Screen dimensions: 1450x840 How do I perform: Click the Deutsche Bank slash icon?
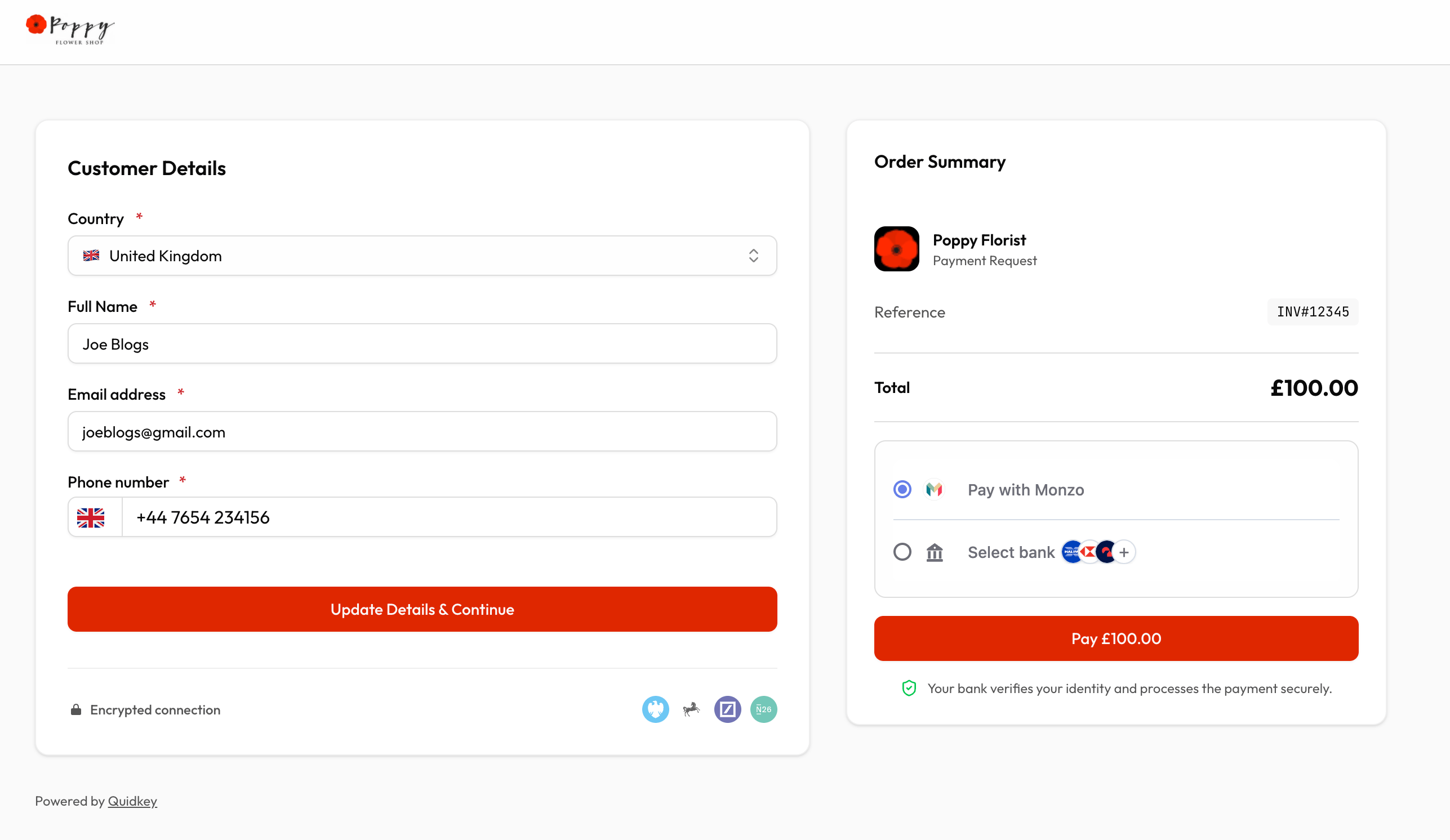point(727,709)
